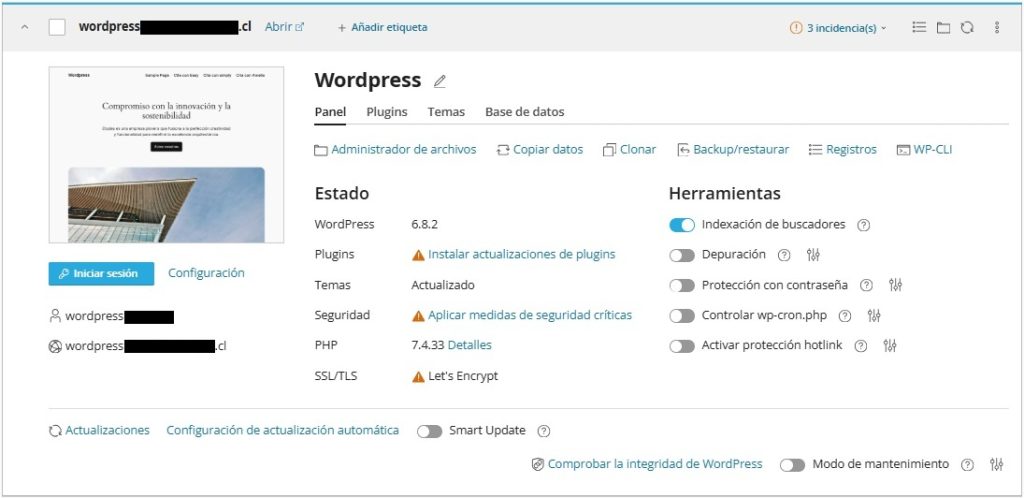Open help icon for Controlar wp-cron.php
Viewport: 1024px width, 498px height.
tap(844, 316)
